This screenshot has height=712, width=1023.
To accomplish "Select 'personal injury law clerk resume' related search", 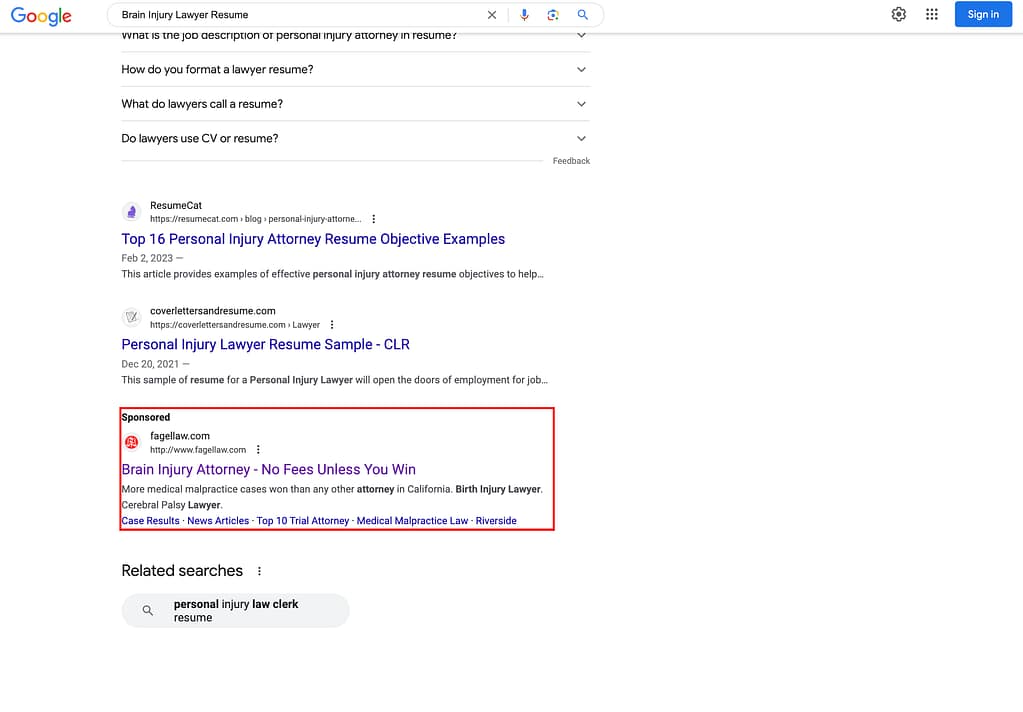I will [x=236, y=611].
